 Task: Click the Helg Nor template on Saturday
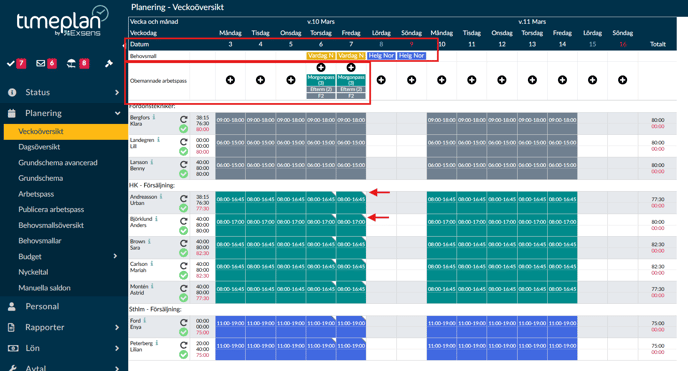click(x=381, y=56)
